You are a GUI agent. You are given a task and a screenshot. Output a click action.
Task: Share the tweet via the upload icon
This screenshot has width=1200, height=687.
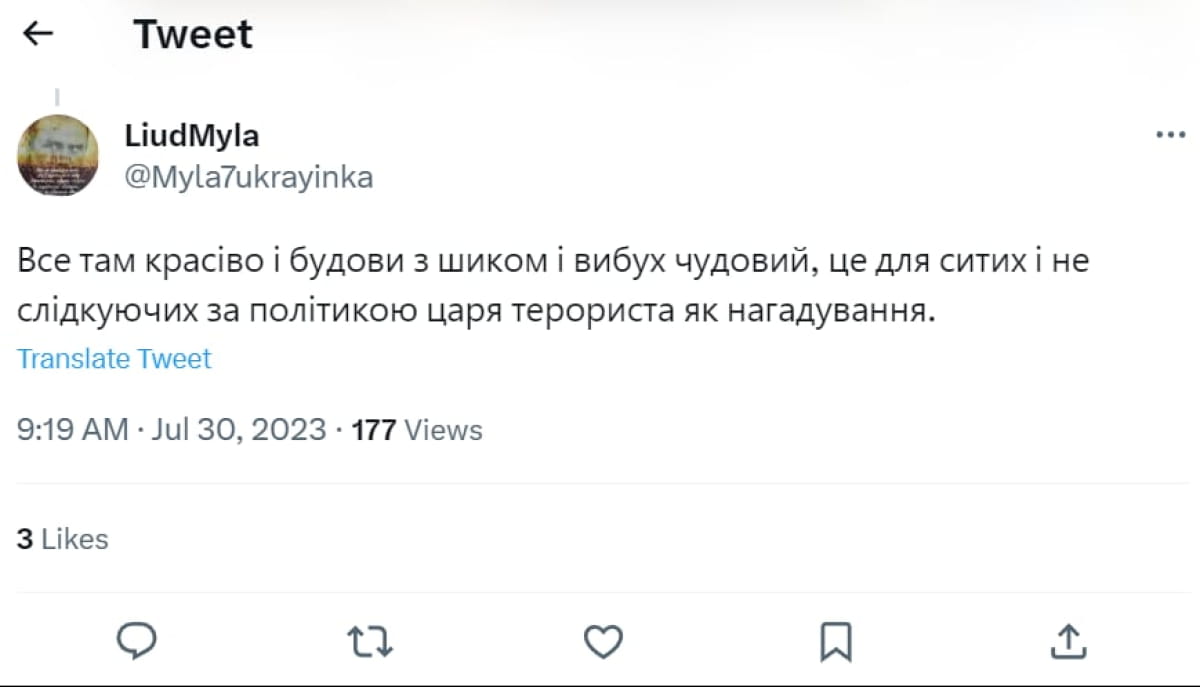pyautogui.click(x=1068, y=641)
